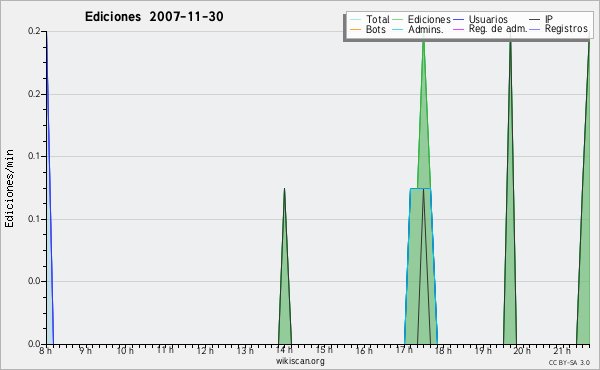Click the '12 h' x-axis tick label

pos(205,350)
